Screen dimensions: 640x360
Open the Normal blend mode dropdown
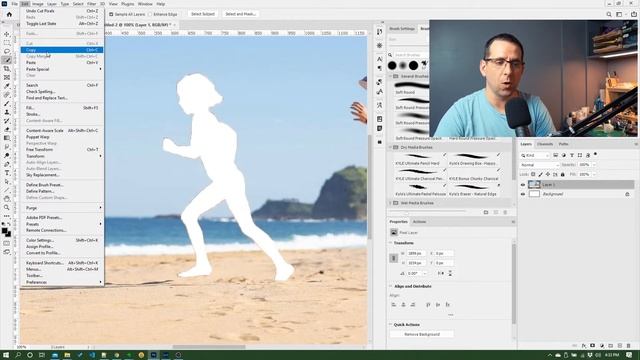pos(539,165)
